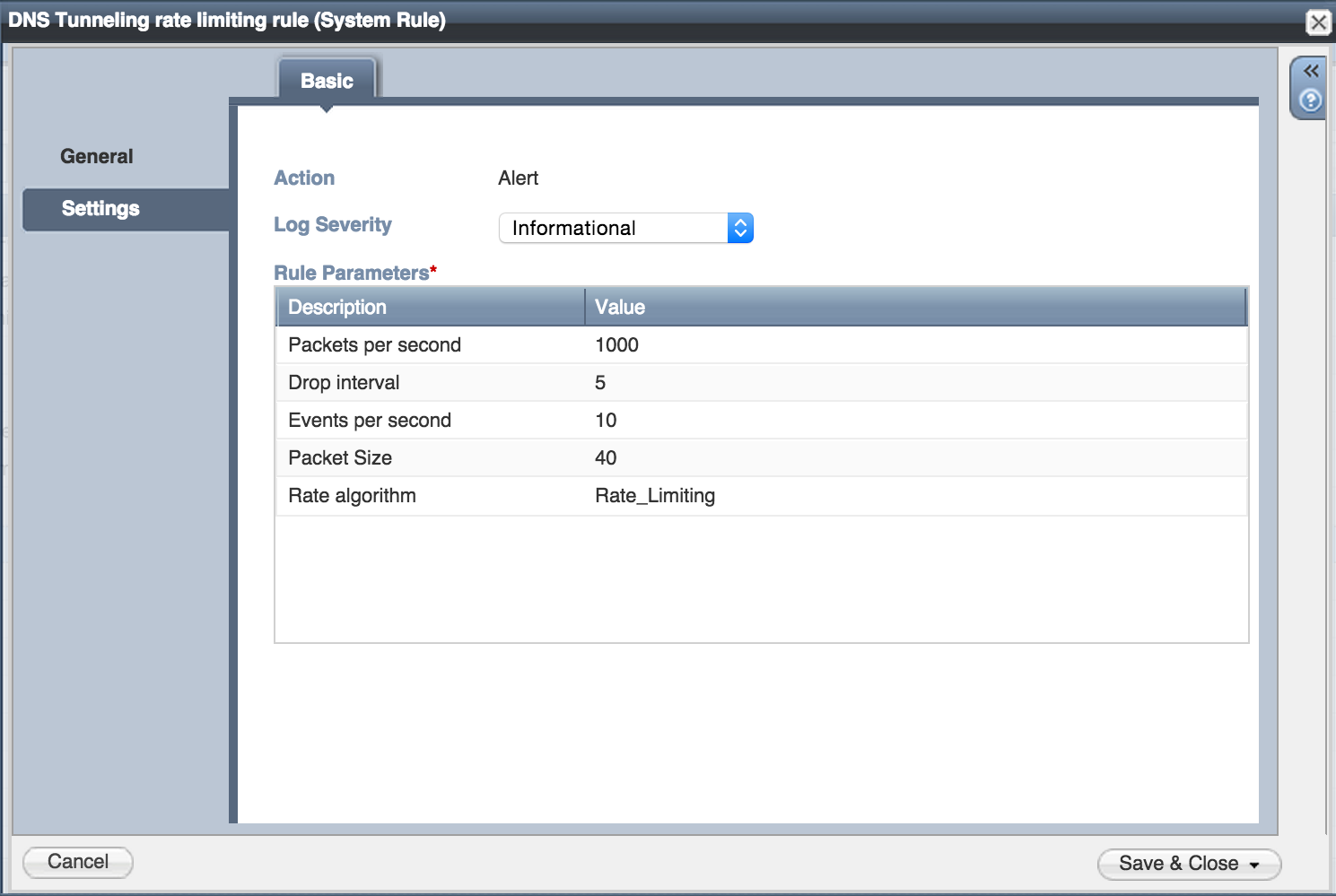Click the help question mark icon
Screen dimensions: 1336x896
pos(1310,100)
